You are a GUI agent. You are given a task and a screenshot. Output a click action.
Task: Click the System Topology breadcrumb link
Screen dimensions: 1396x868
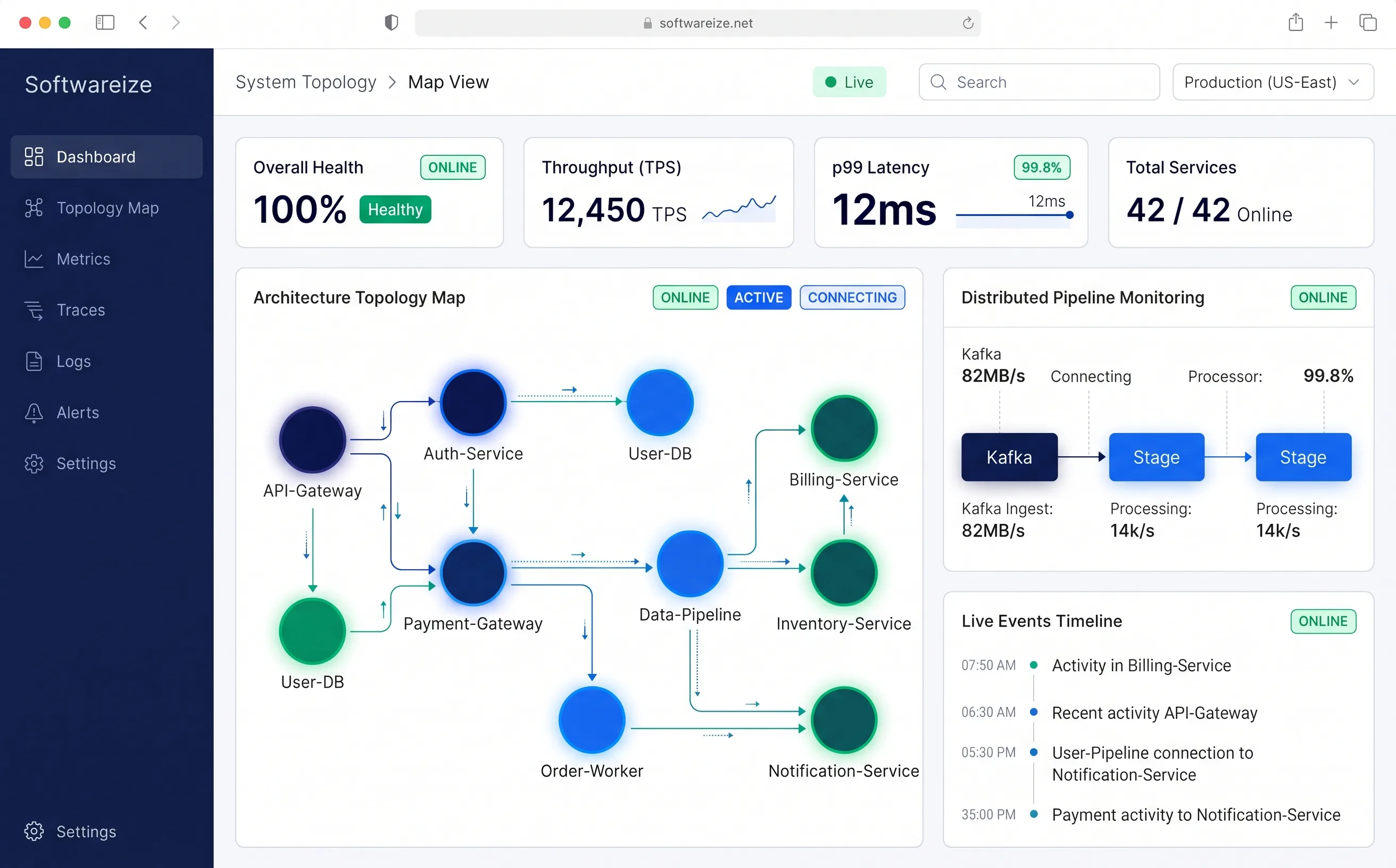[x=306, y=82]
